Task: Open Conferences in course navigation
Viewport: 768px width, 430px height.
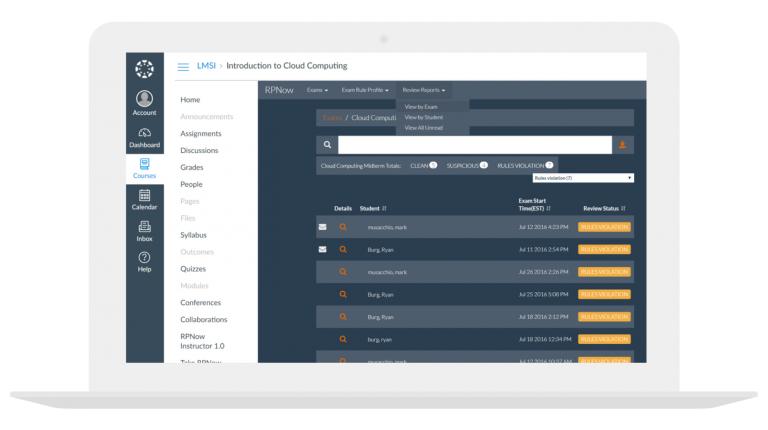Action: pos(200,303)
